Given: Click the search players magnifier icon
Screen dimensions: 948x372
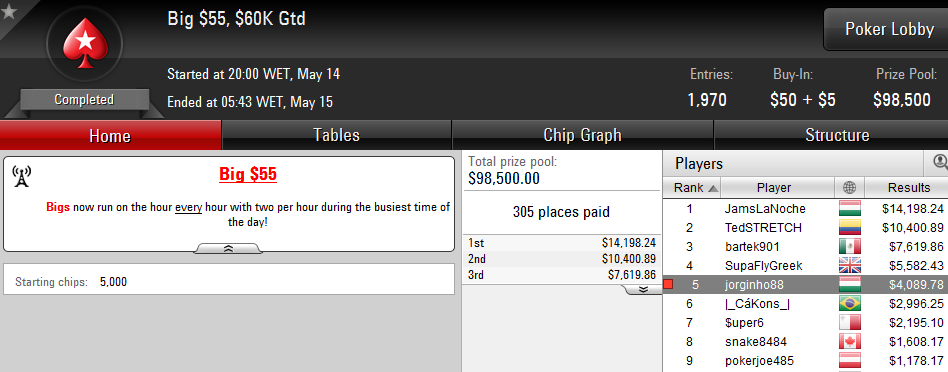Looking at the screenshot, I should pyautogui.click(x=940, y=162).
